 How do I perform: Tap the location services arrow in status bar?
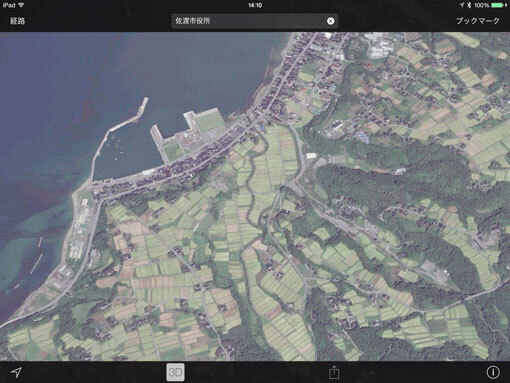(x=462, y=5)
